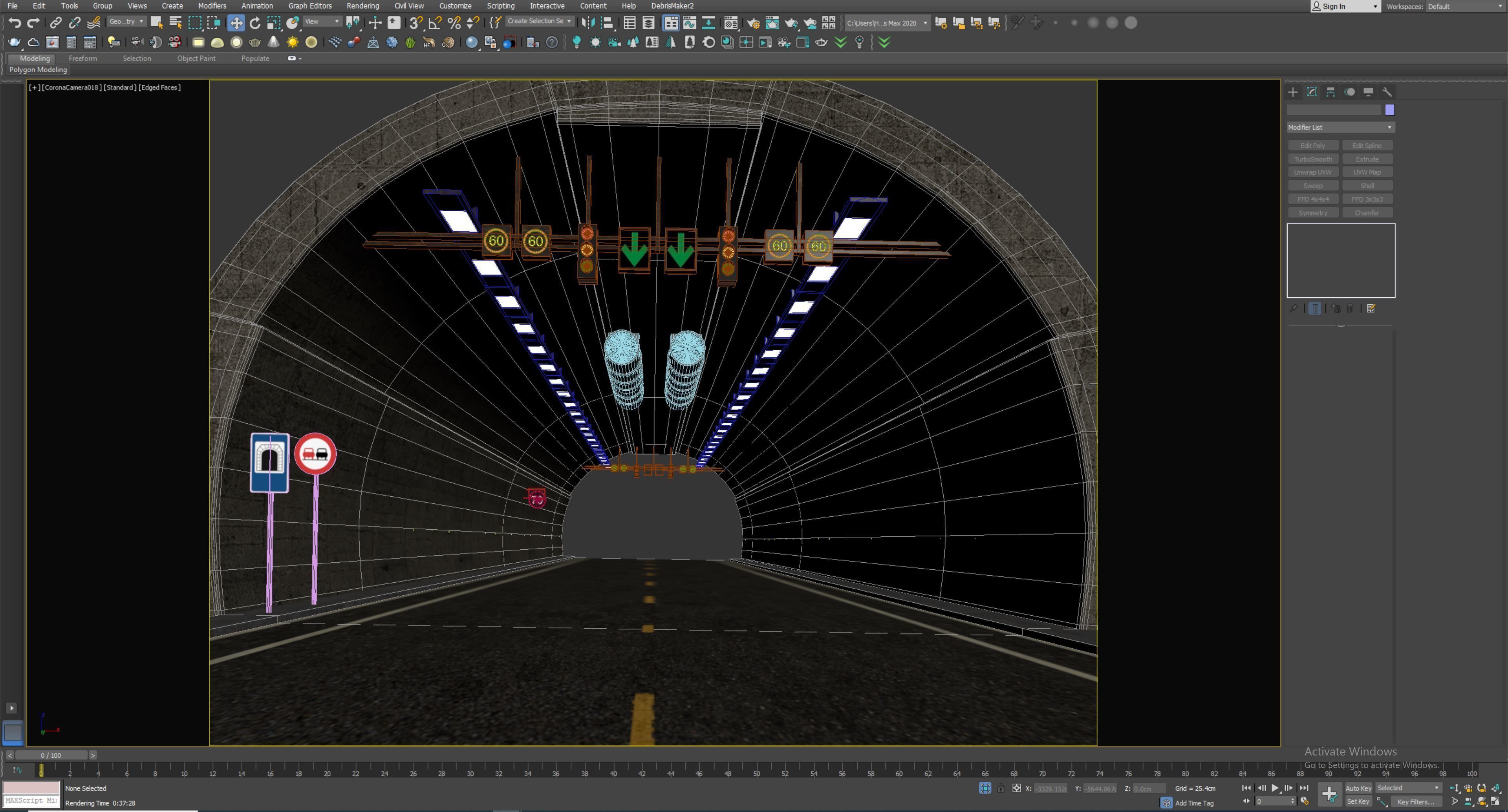Click Time Configuration clock icon

[1305, 801]
